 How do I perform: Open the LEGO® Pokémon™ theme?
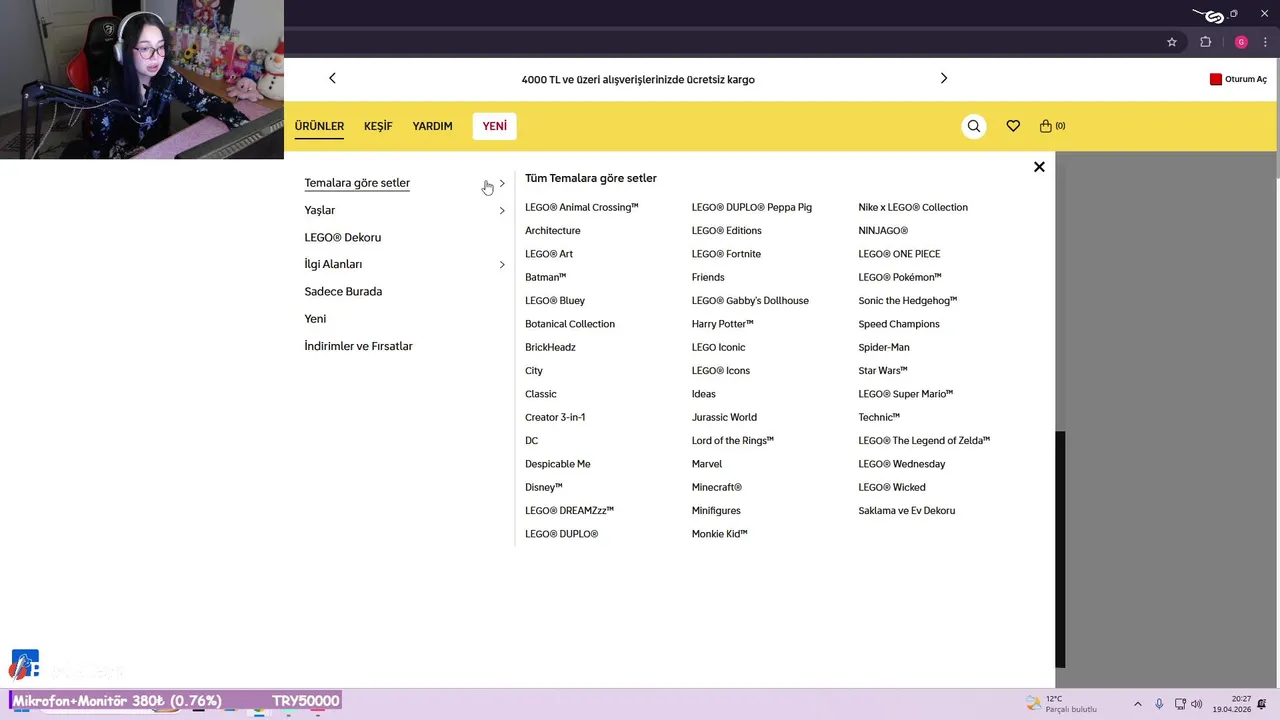[900, 277]
